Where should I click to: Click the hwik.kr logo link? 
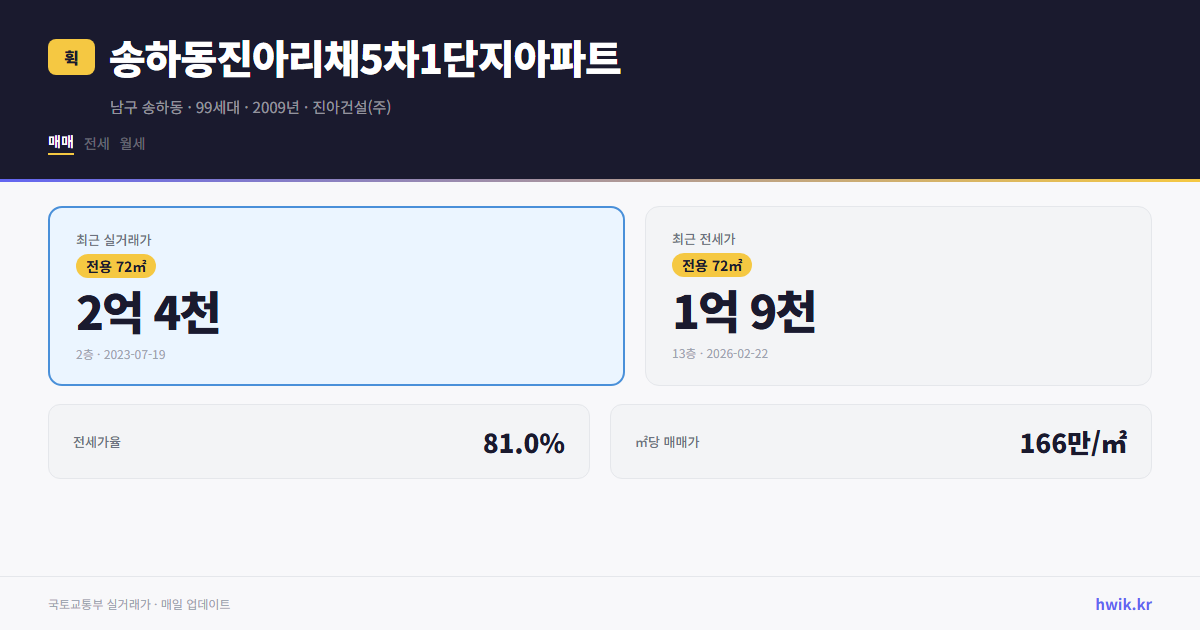pyautogui.click(x=1122, y=604)
